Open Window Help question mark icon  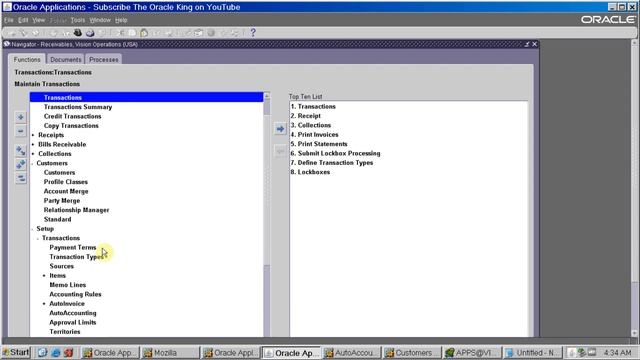click(x=253, y=33)
